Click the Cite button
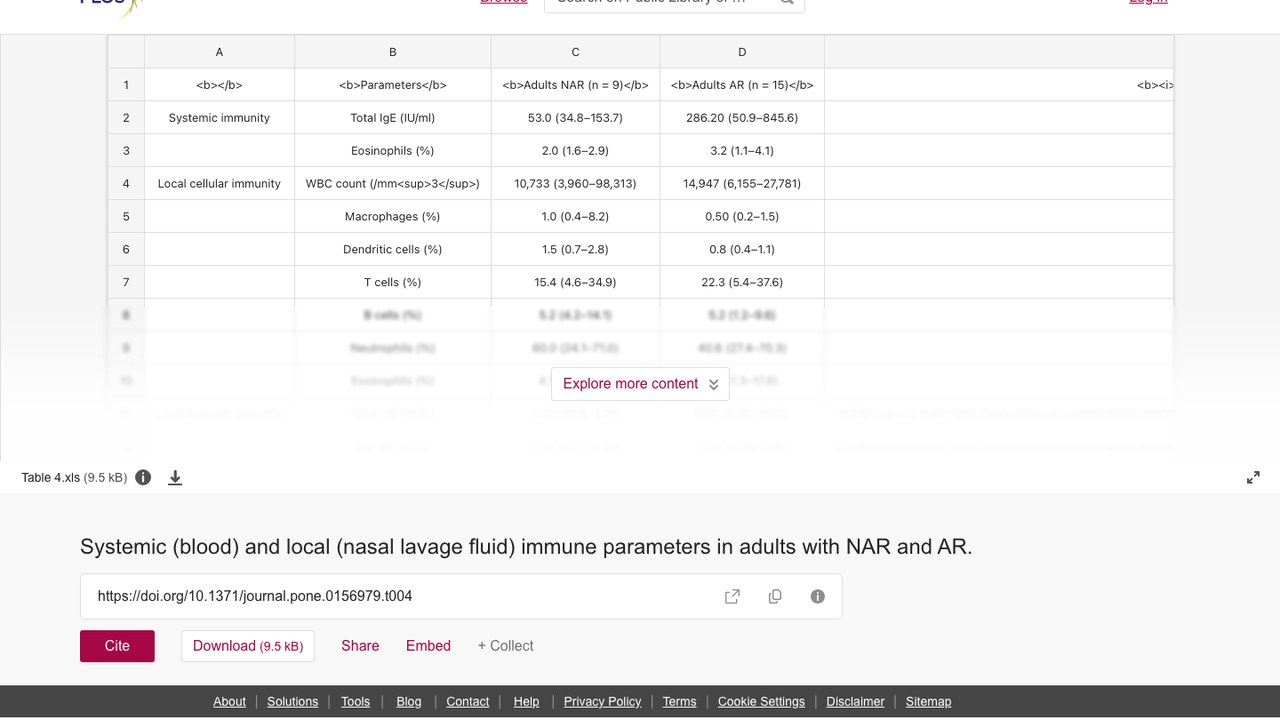This screenshot has width=1280, height=720. coord(117,646)
